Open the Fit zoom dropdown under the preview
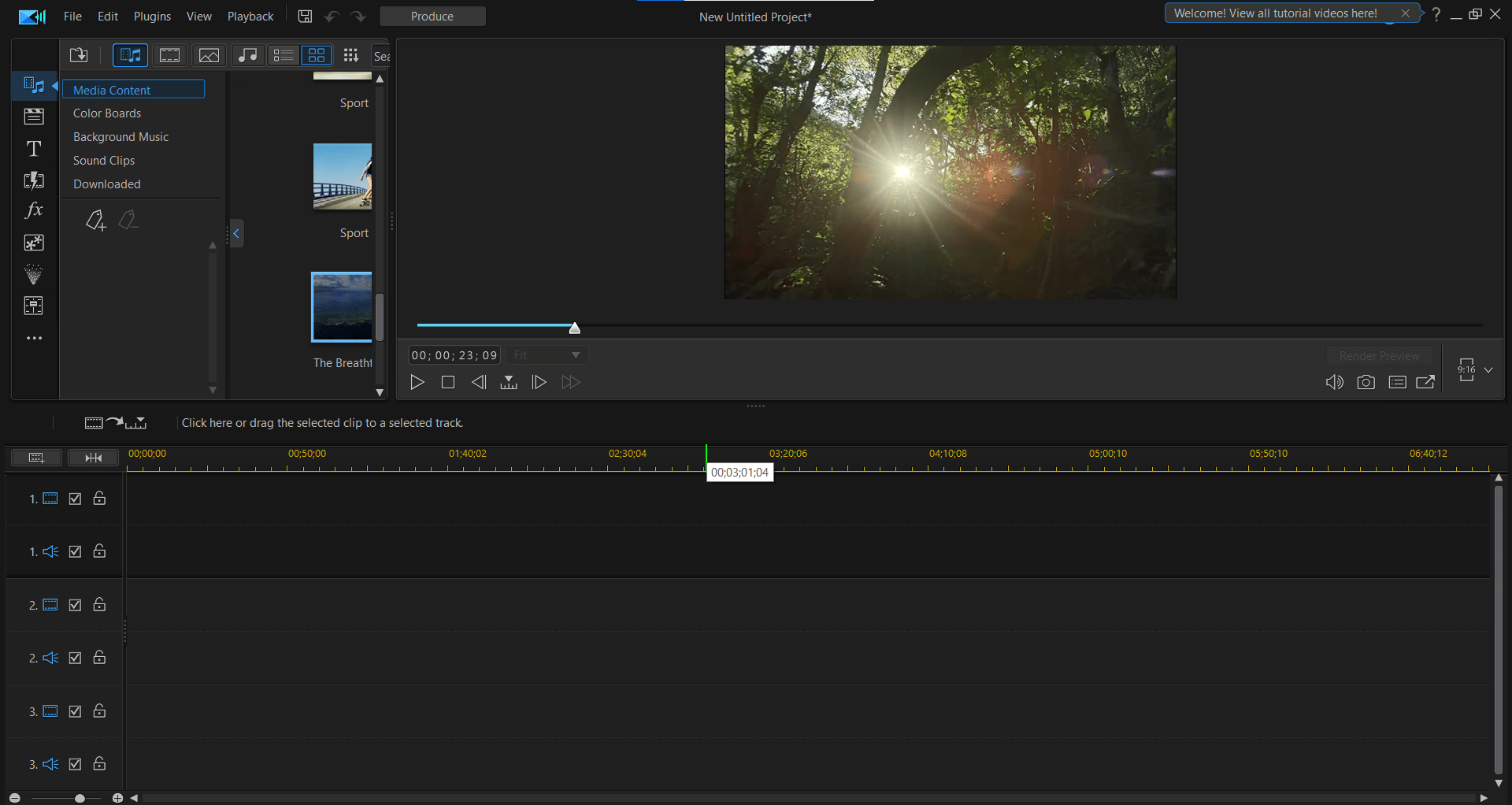Image resolution: width=1512 pixels, height=805 pixels. pyautogui.click(x=547, y=354)
